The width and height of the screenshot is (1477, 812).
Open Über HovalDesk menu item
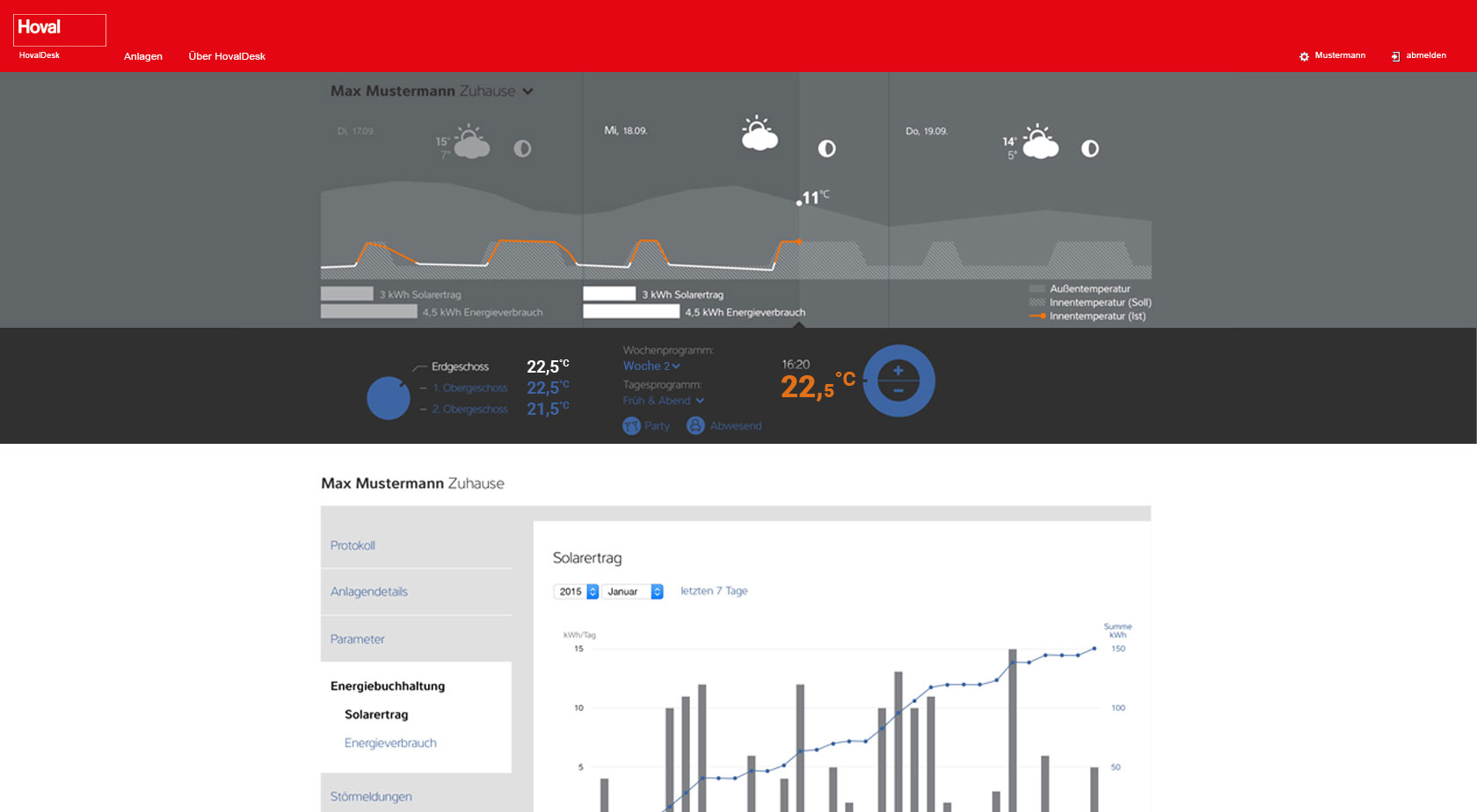(227, 56)
